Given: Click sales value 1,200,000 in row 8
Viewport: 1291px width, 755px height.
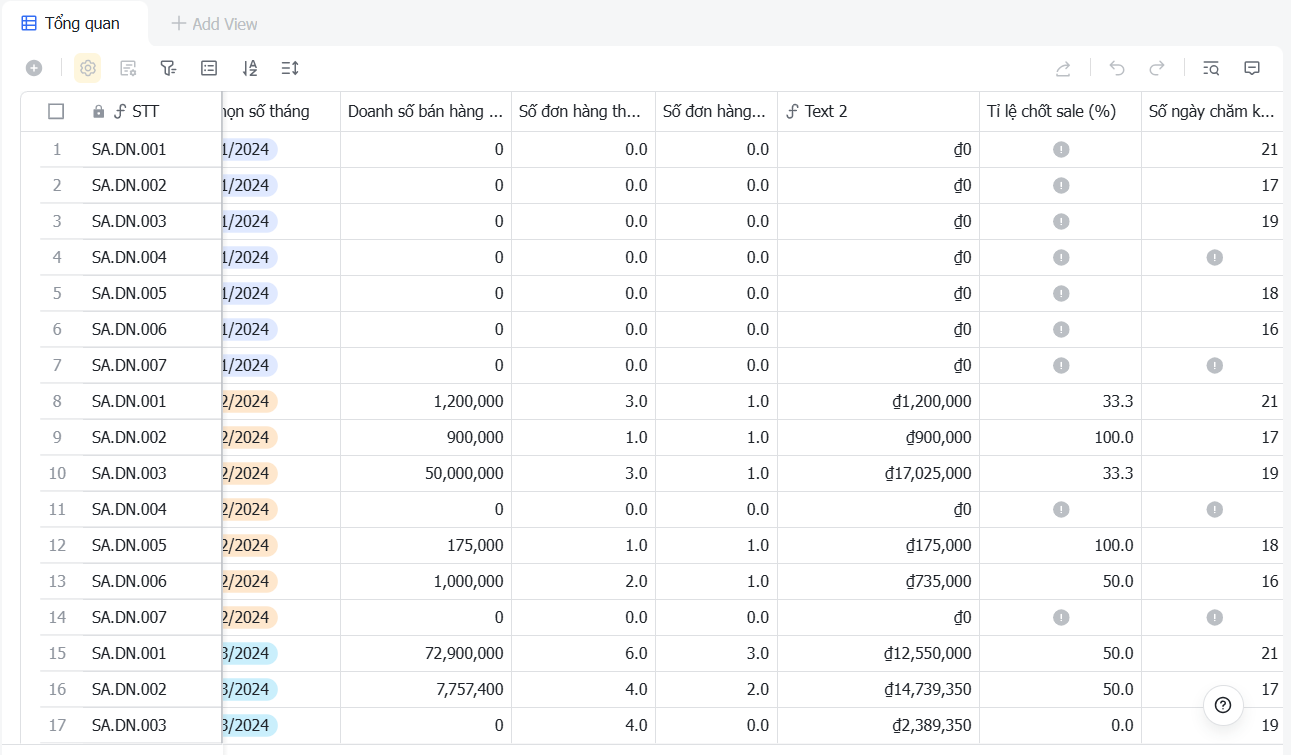Looking at the screenshot, I should point(469,401).
